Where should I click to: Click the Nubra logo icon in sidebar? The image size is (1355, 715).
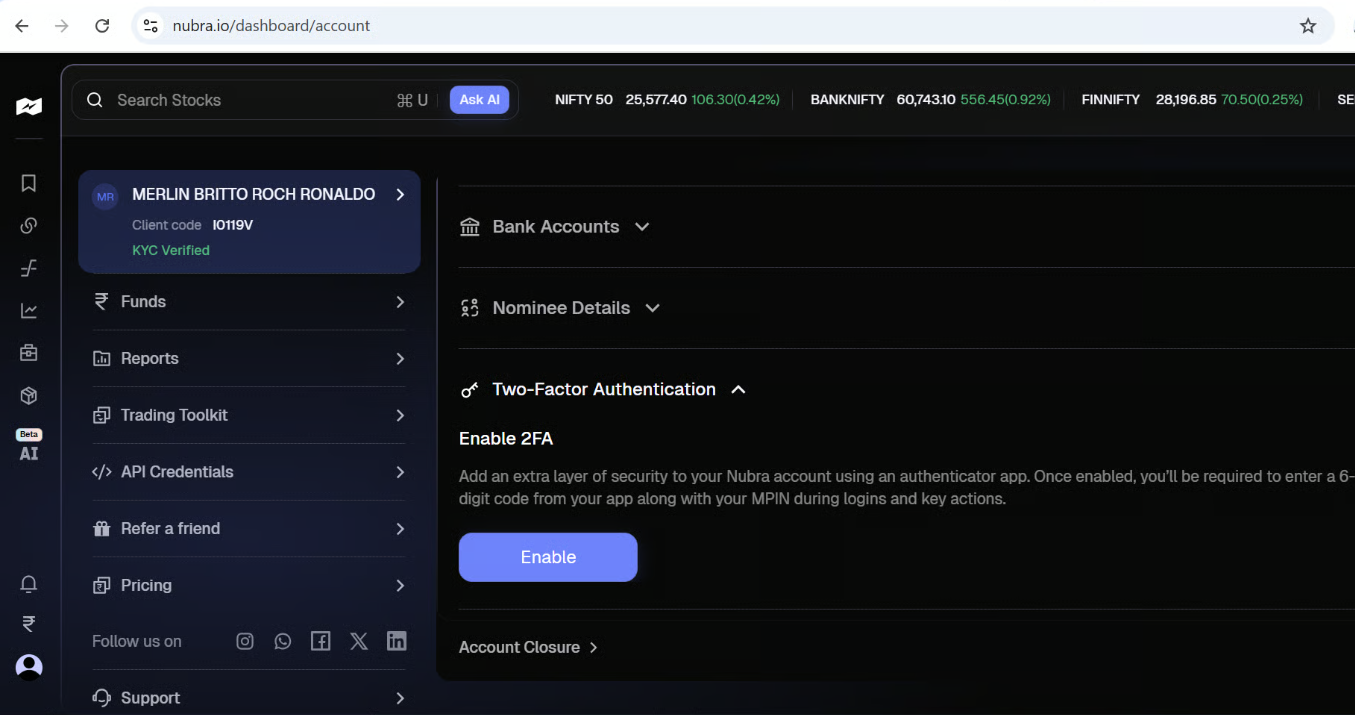(x=29, y=106)
